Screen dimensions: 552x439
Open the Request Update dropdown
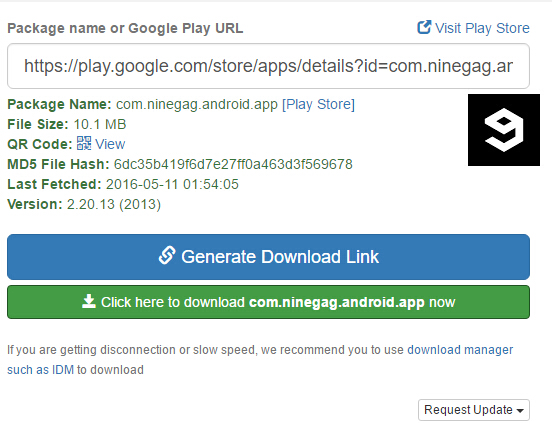tap(474, 410)
